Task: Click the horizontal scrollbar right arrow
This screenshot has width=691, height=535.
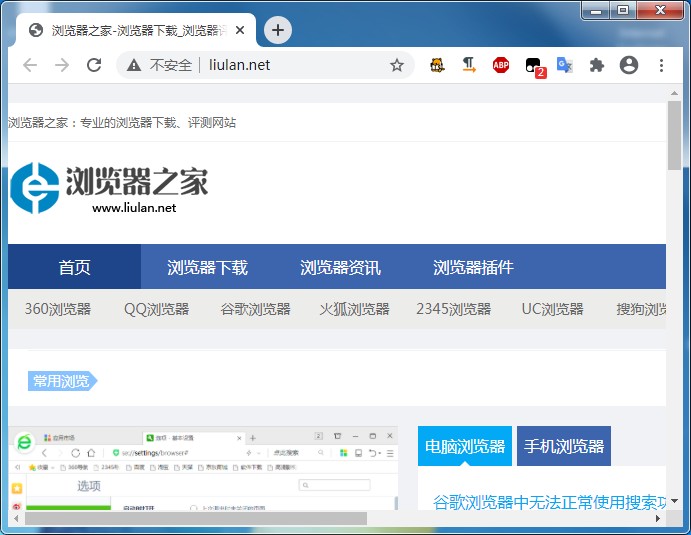Action: [658, 518]
